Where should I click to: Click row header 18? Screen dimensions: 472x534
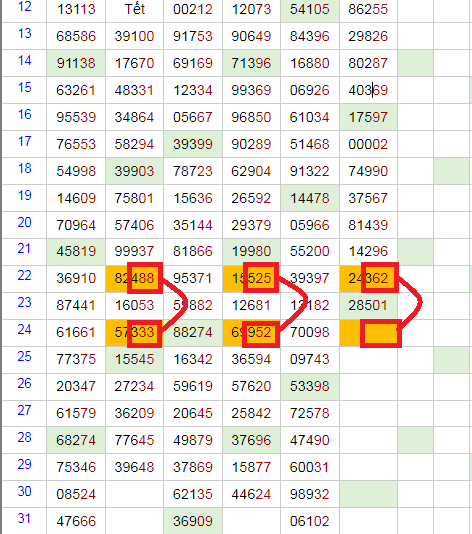24,171
